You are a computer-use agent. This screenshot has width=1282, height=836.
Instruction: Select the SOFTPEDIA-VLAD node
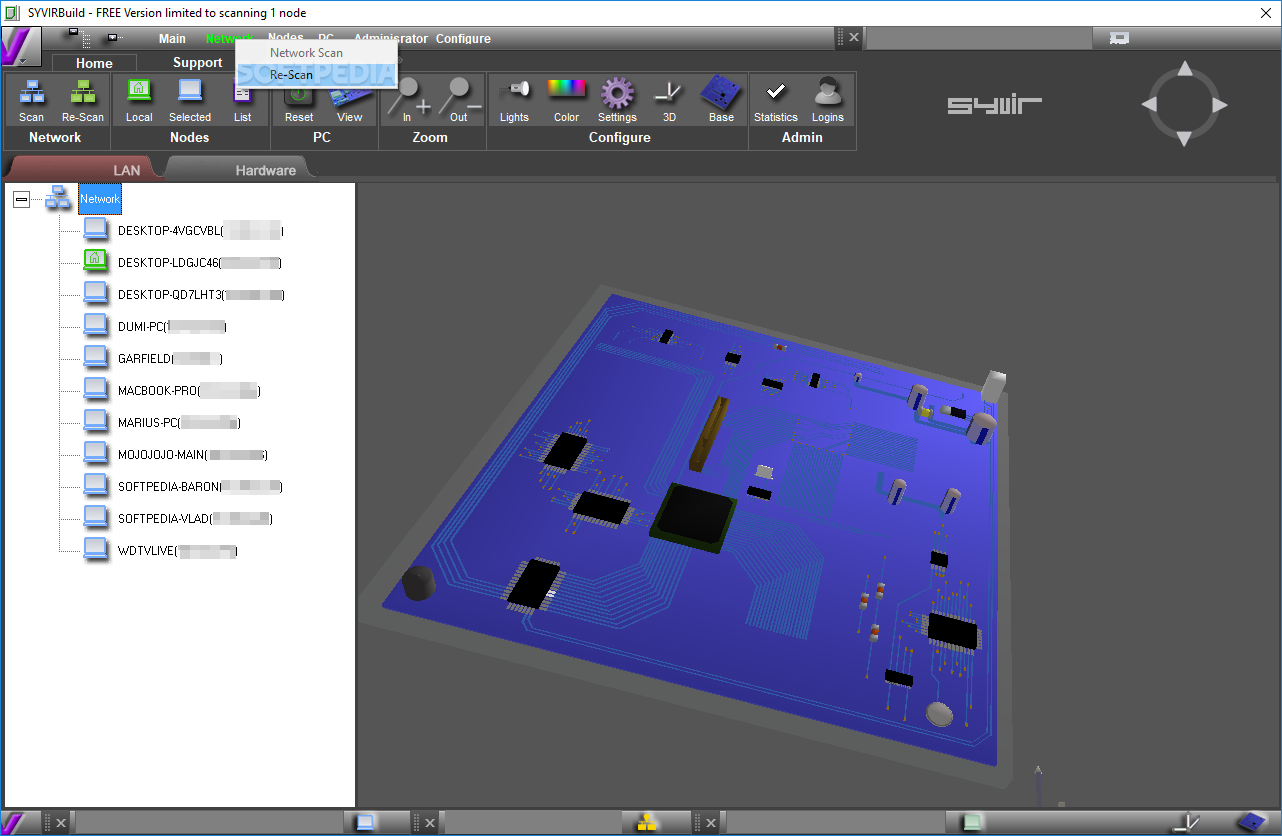(x=195, y=519)
